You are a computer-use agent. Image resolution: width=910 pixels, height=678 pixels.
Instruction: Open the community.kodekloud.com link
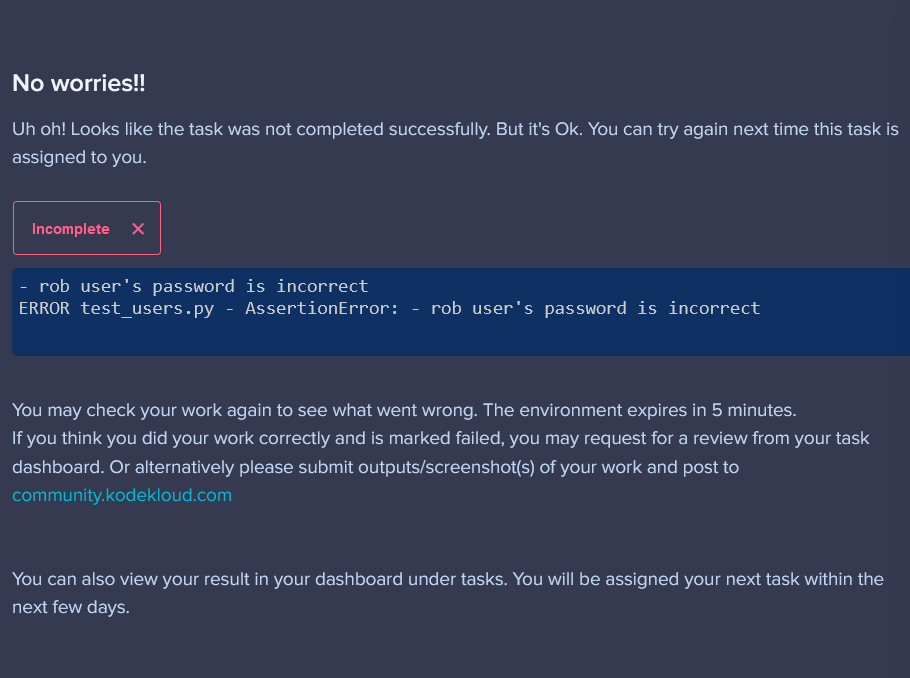click(x=122, y=495)
